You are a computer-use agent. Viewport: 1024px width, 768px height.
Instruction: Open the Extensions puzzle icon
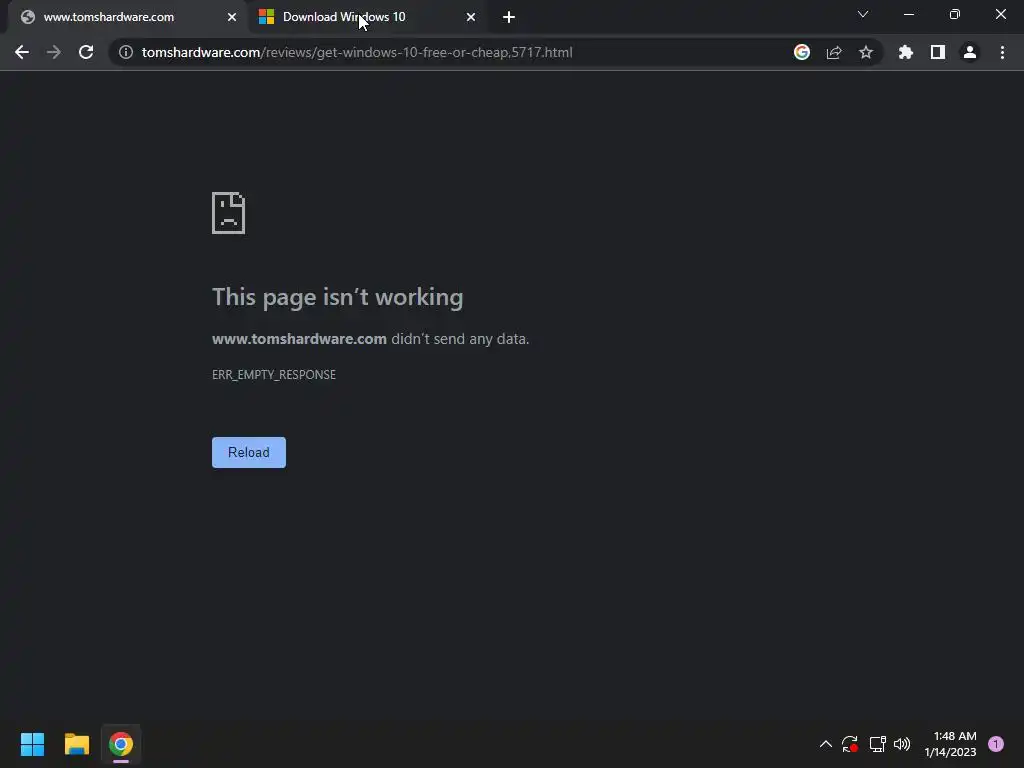(x=906, y=52)
